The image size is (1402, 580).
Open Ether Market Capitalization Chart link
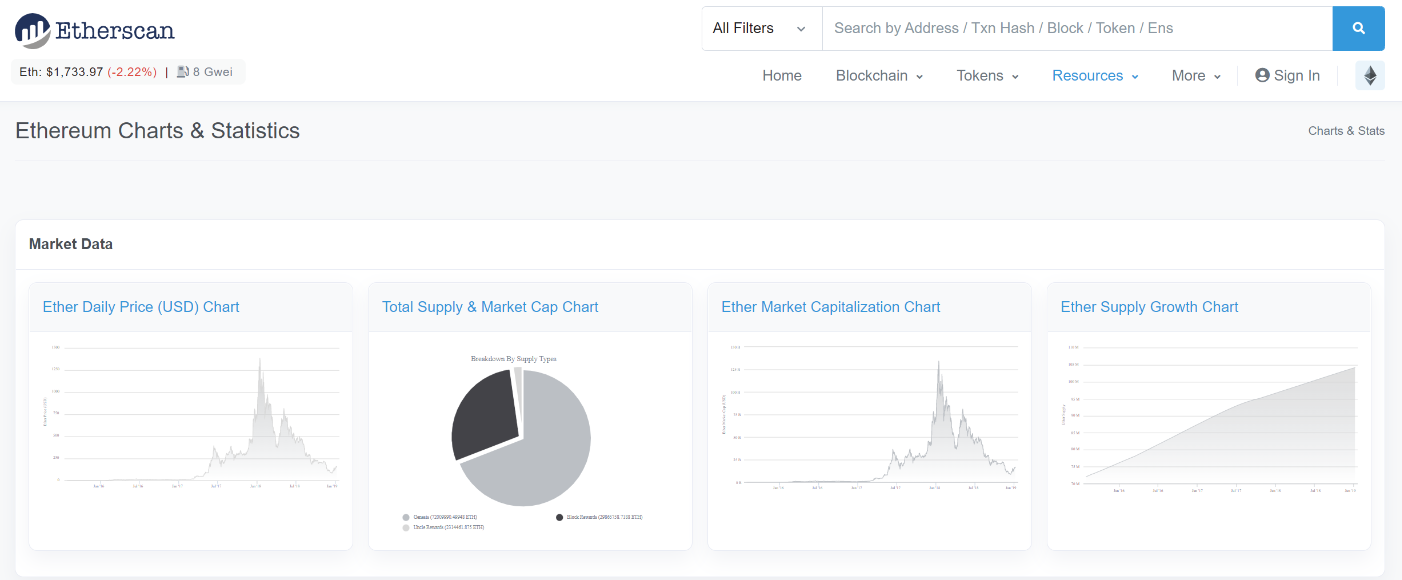click(x=830, y=307)
